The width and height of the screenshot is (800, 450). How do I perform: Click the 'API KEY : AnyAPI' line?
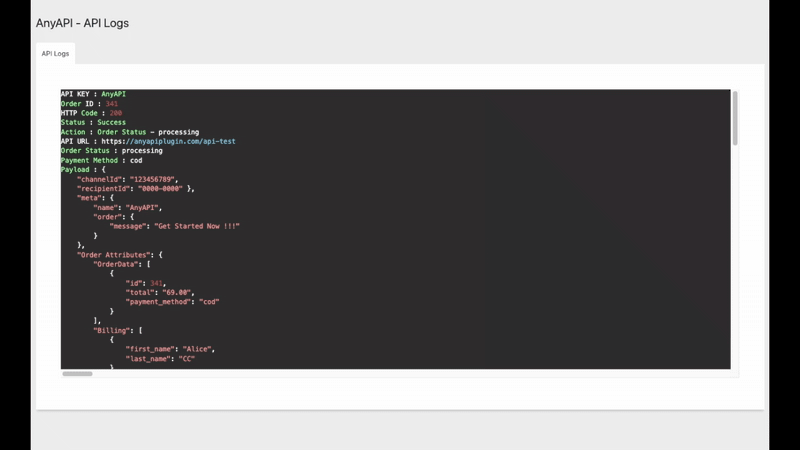[x=93, y=94]
